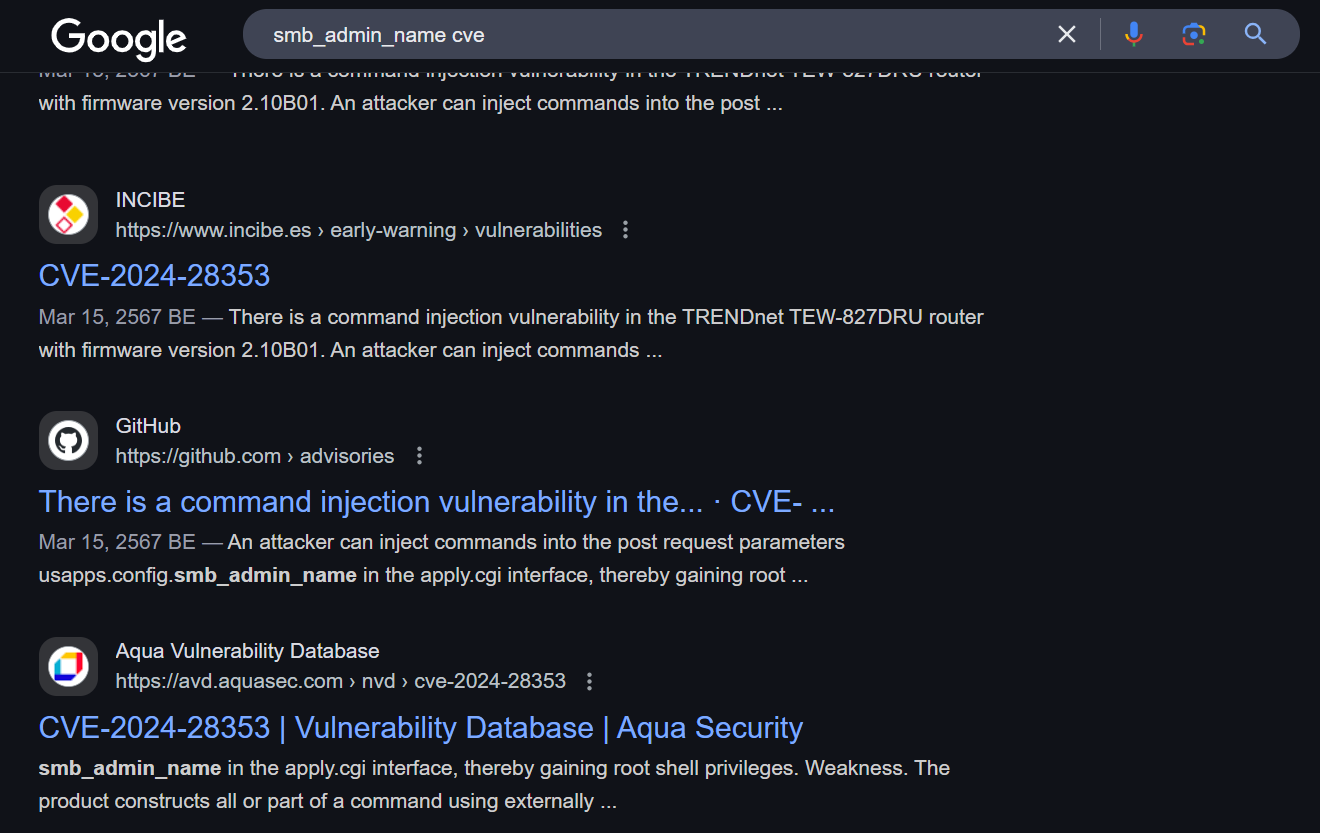The height and width of the screenshot is (833, 1320).
Task: Click the avd.aquasec.com nvd URL breadcrumb
Action: tap(341, 682)
